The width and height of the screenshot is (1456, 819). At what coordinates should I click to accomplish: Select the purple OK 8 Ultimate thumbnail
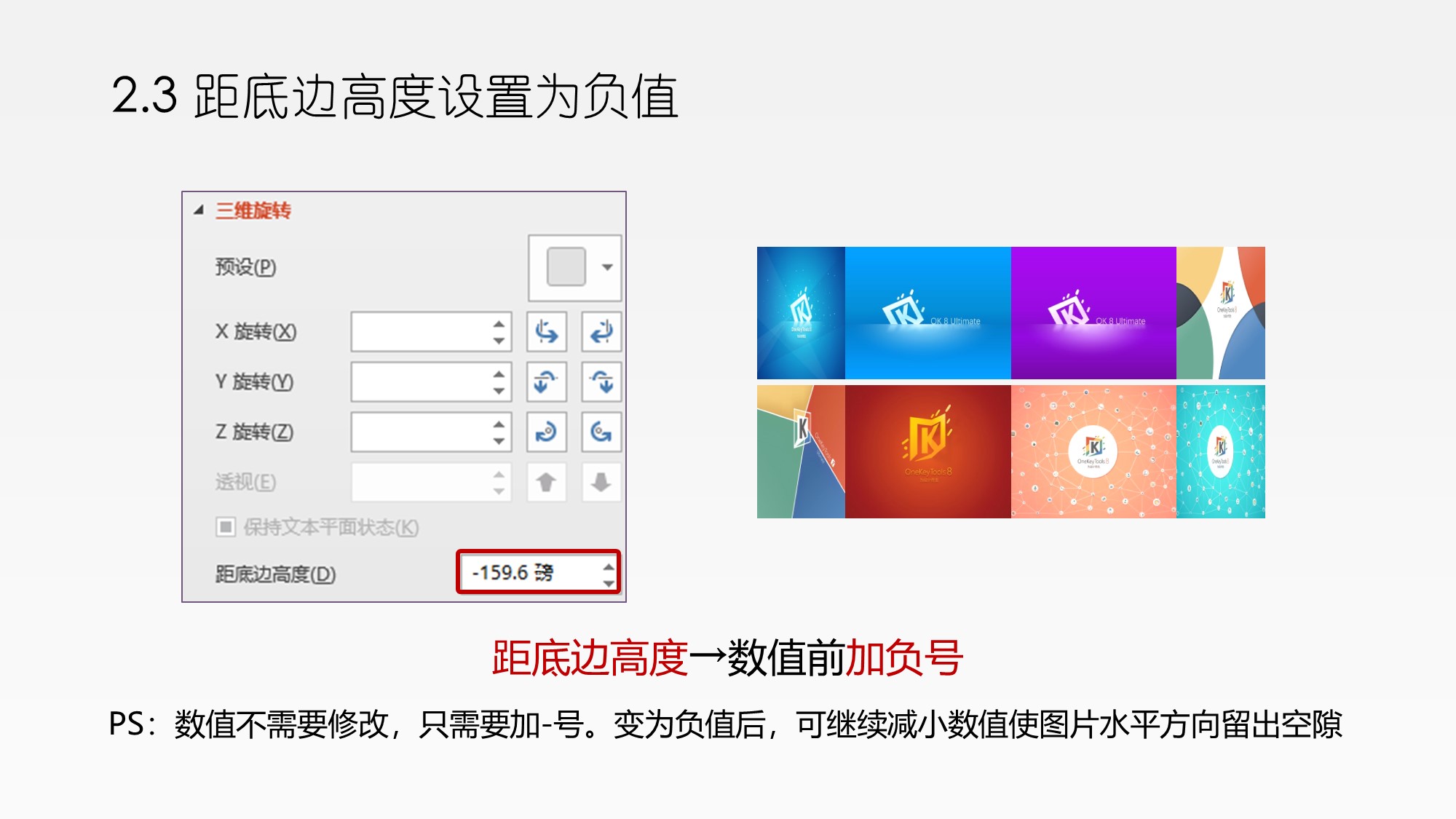[1093, 313]
